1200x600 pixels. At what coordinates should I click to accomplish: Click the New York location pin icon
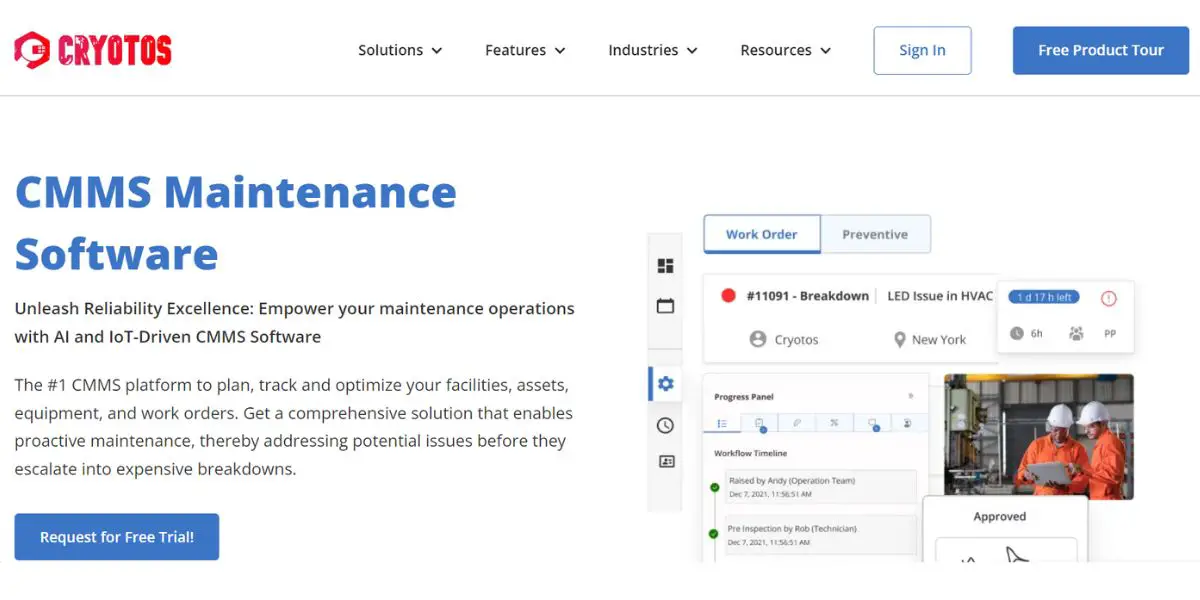click(899, 340)
